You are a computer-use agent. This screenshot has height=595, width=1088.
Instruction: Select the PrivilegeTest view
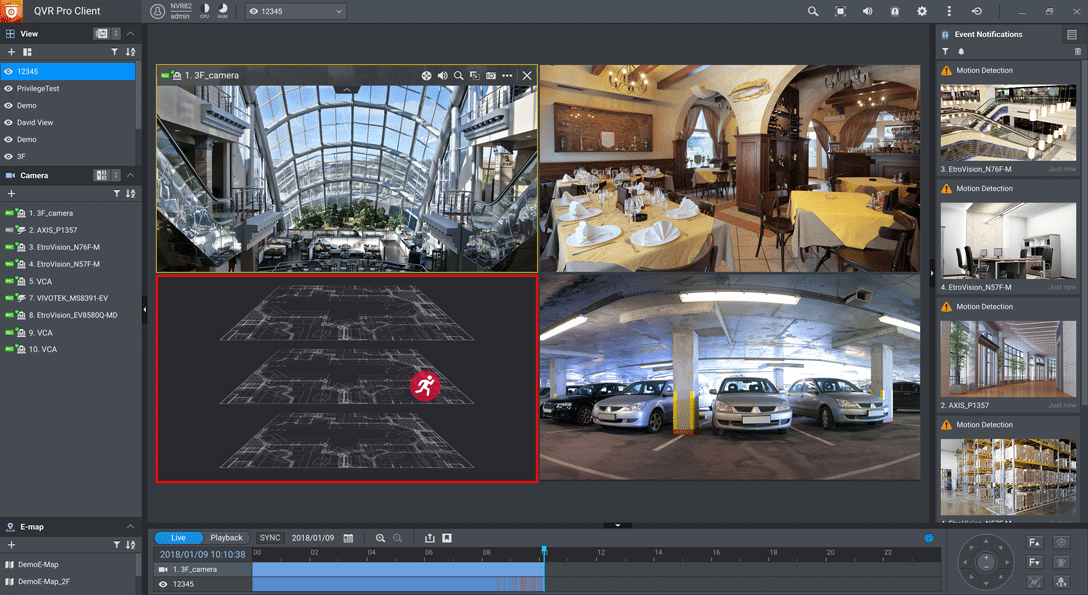(38, 89)
